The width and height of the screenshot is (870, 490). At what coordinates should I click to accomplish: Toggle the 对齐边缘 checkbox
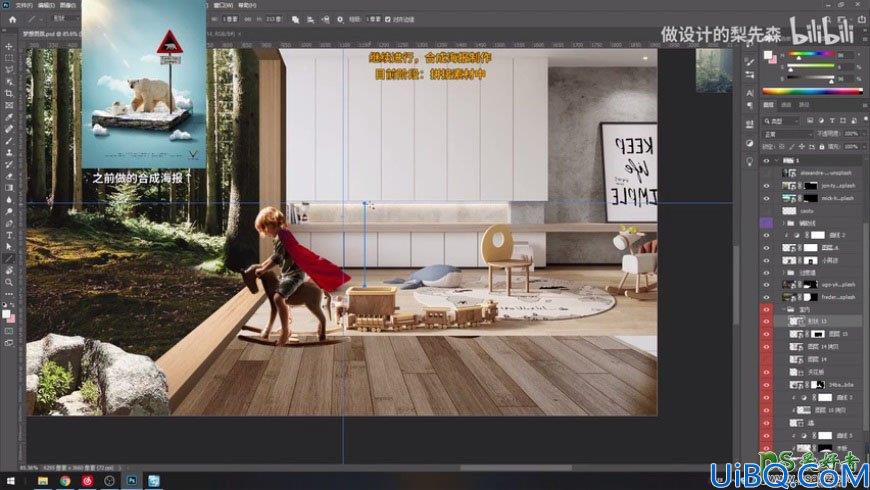pyautogui.click(x=387, y=19)
